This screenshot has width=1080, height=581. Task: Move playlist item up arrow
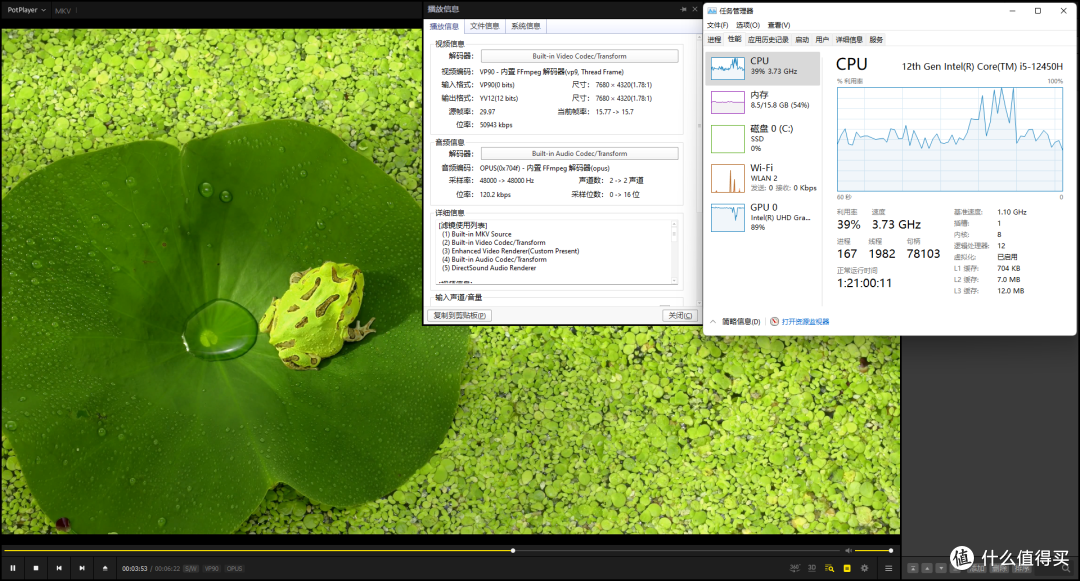(x=926, y=568)
